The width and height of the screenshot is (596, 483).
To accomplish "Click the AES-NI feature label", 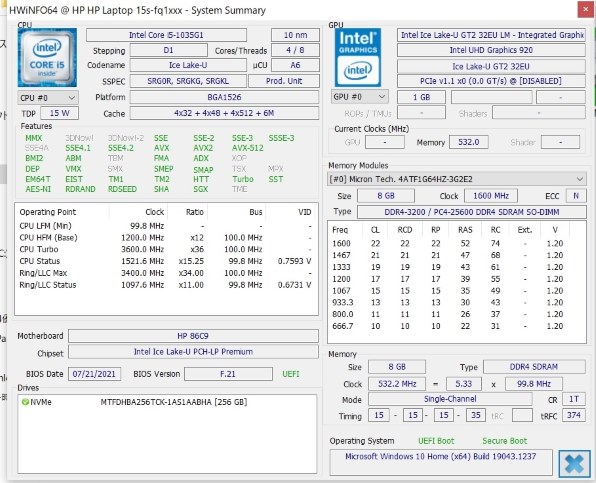I will pos(38,189).
